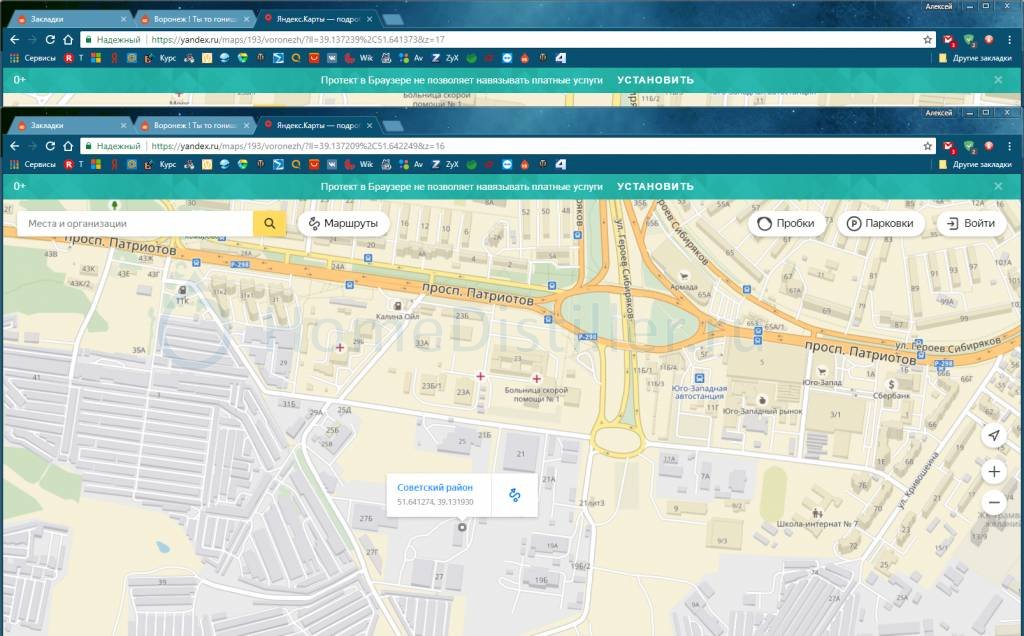Zoom out the map with the minus button
The width and height of the screenshot is (1024, 636).
click(994, 502)
